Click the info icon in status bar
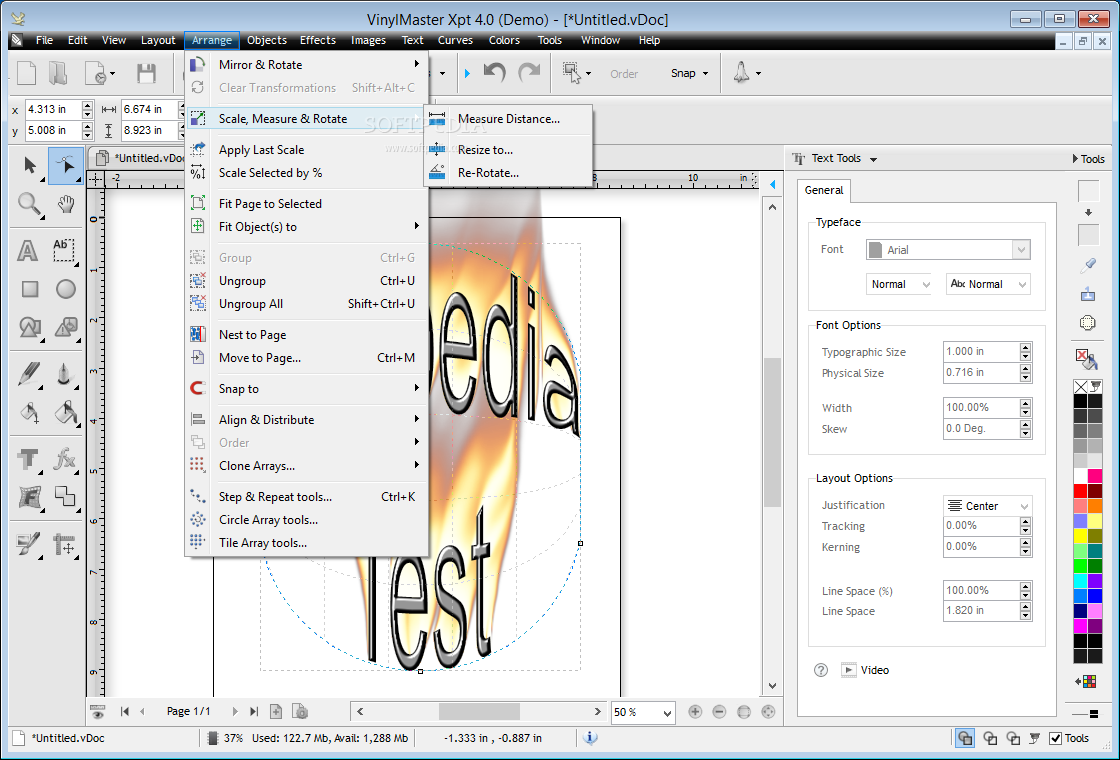 (590, 738)
